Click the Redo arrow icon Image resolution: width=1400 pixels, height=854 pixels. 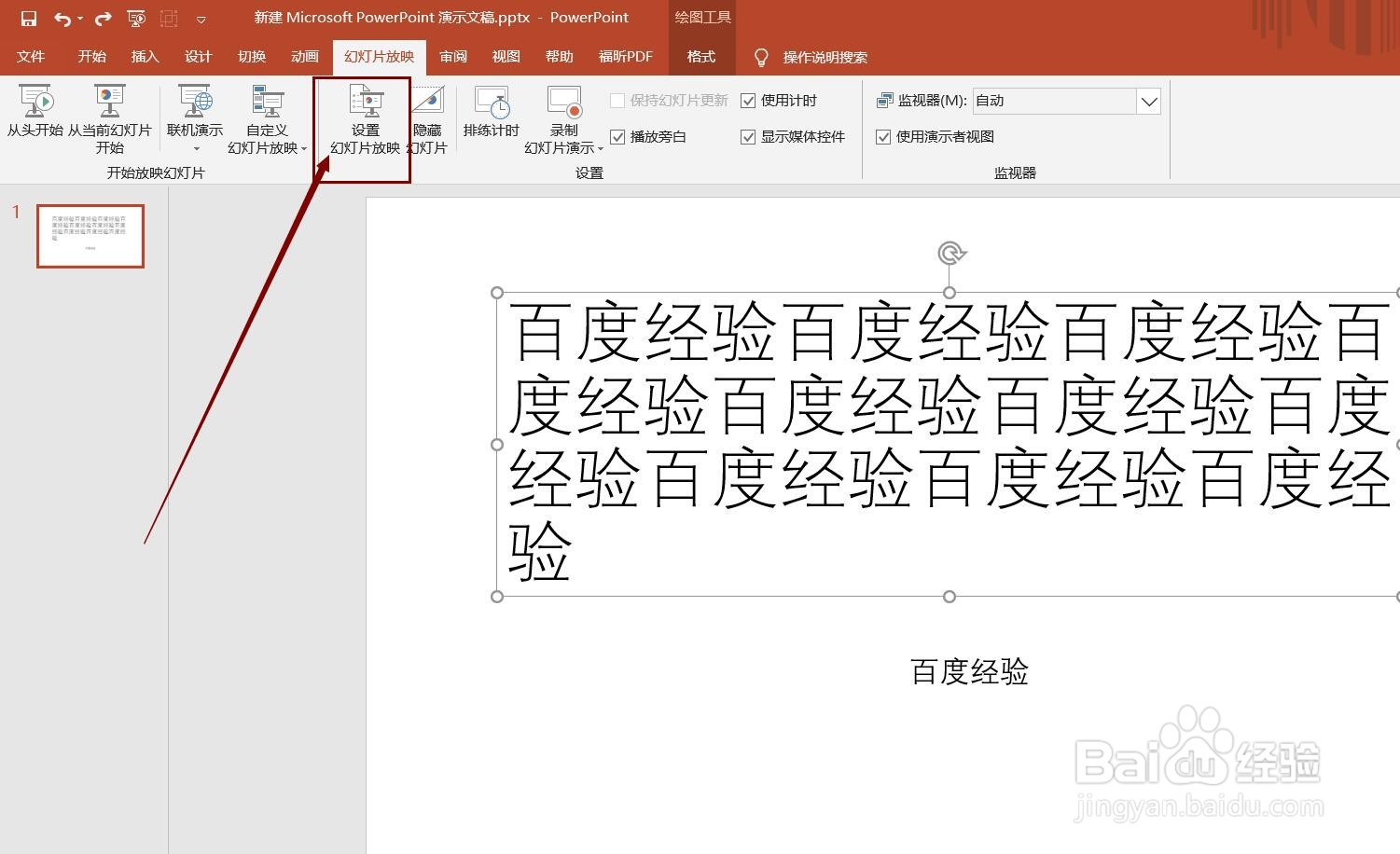click(104, 18)
